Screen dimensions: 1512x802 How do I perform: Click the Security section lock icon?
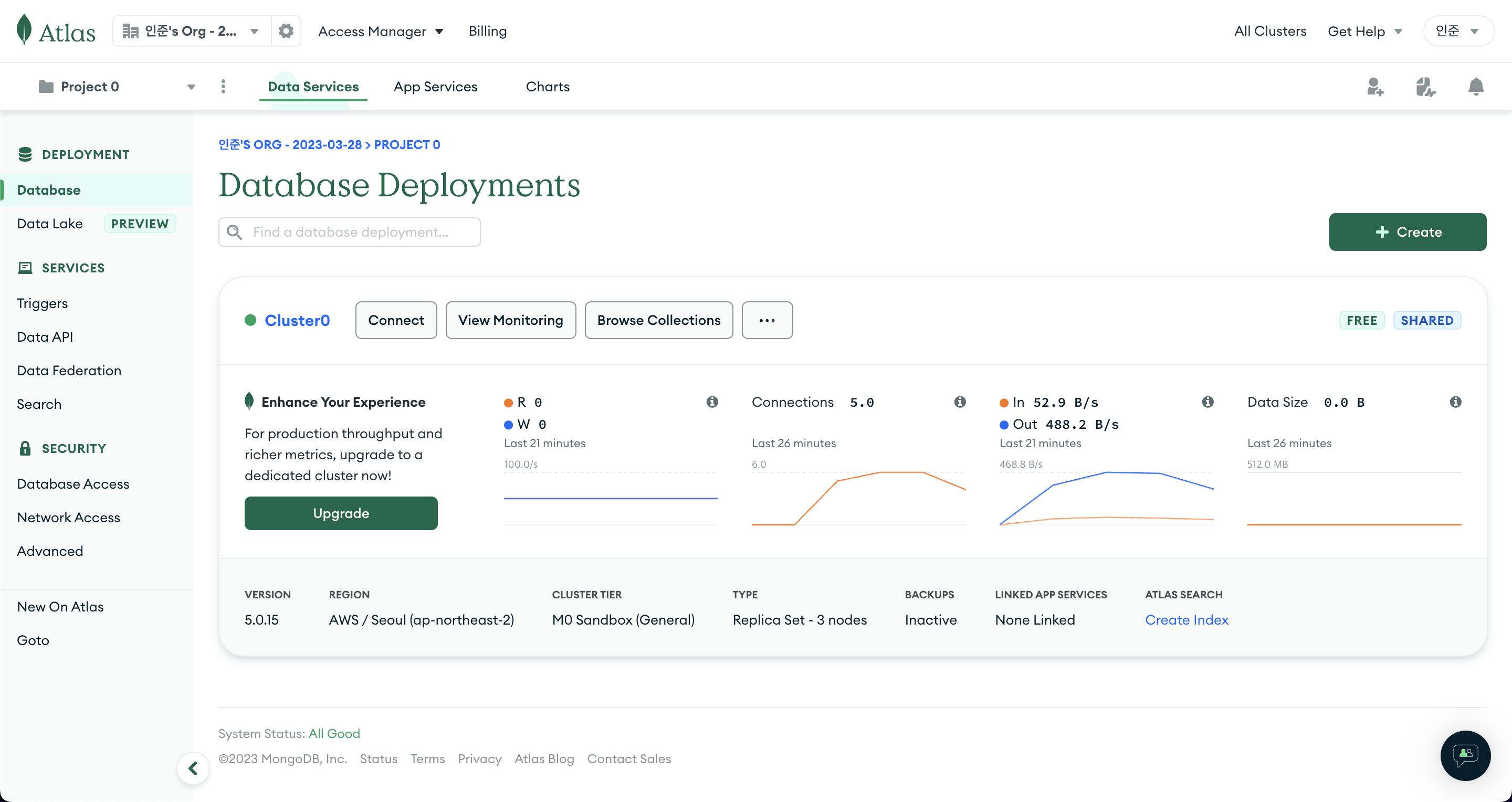(25, 448)
